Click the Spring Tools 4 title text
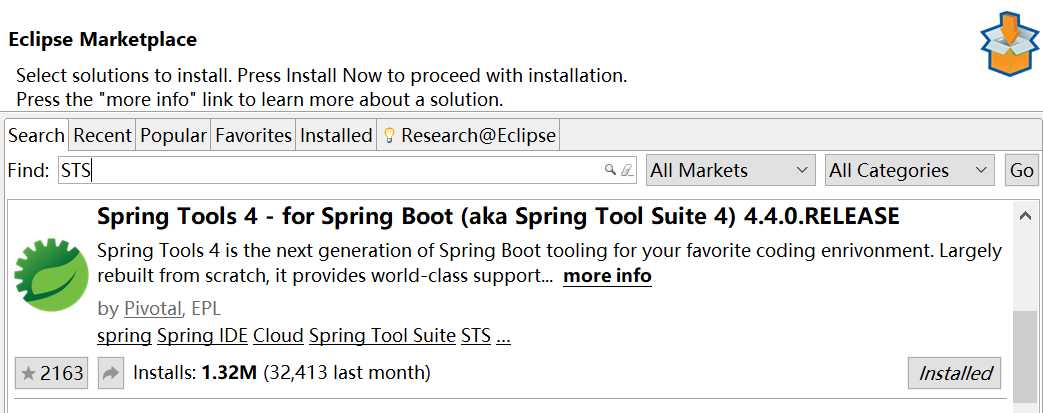This screenshot has width=1043, height=413. click(498, 216)
